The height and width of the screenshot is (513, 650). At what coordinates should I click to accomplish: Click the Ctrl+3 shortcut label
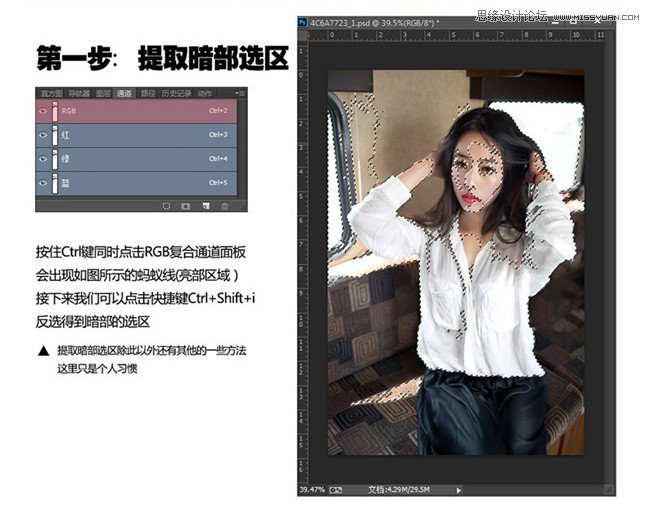click(x=218, y=135)
